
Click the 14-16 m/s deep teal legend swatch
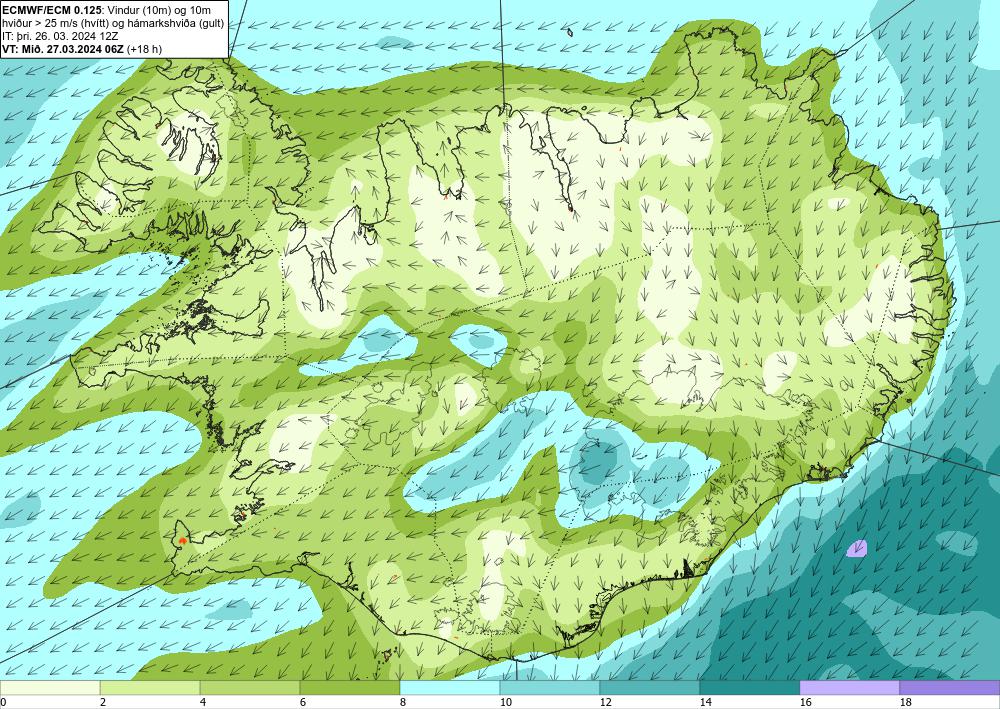tap(750, 687)
